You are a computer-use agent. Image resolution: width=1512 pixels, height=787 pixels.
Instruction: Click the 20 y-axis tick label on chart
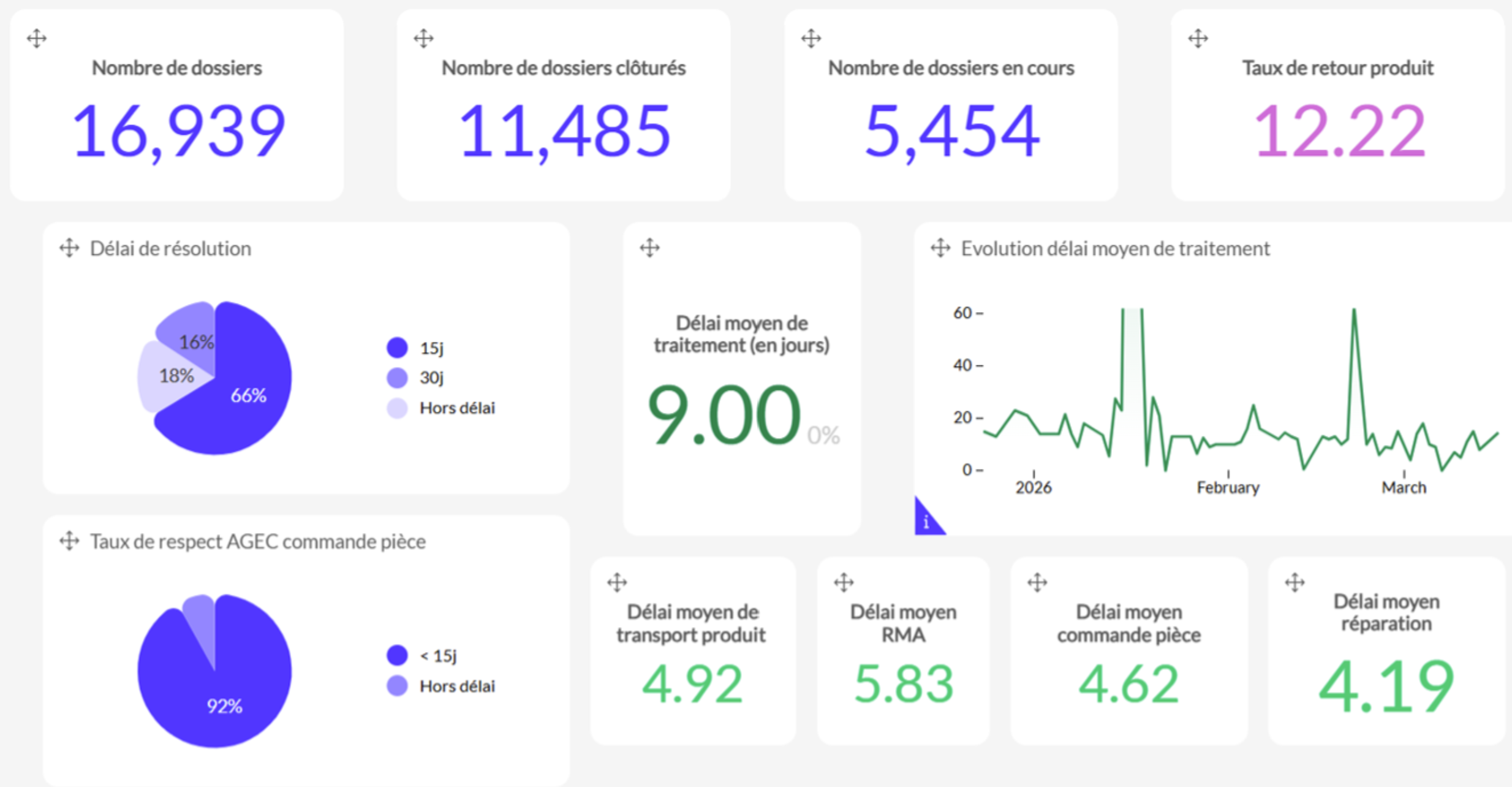pos(962,417)
